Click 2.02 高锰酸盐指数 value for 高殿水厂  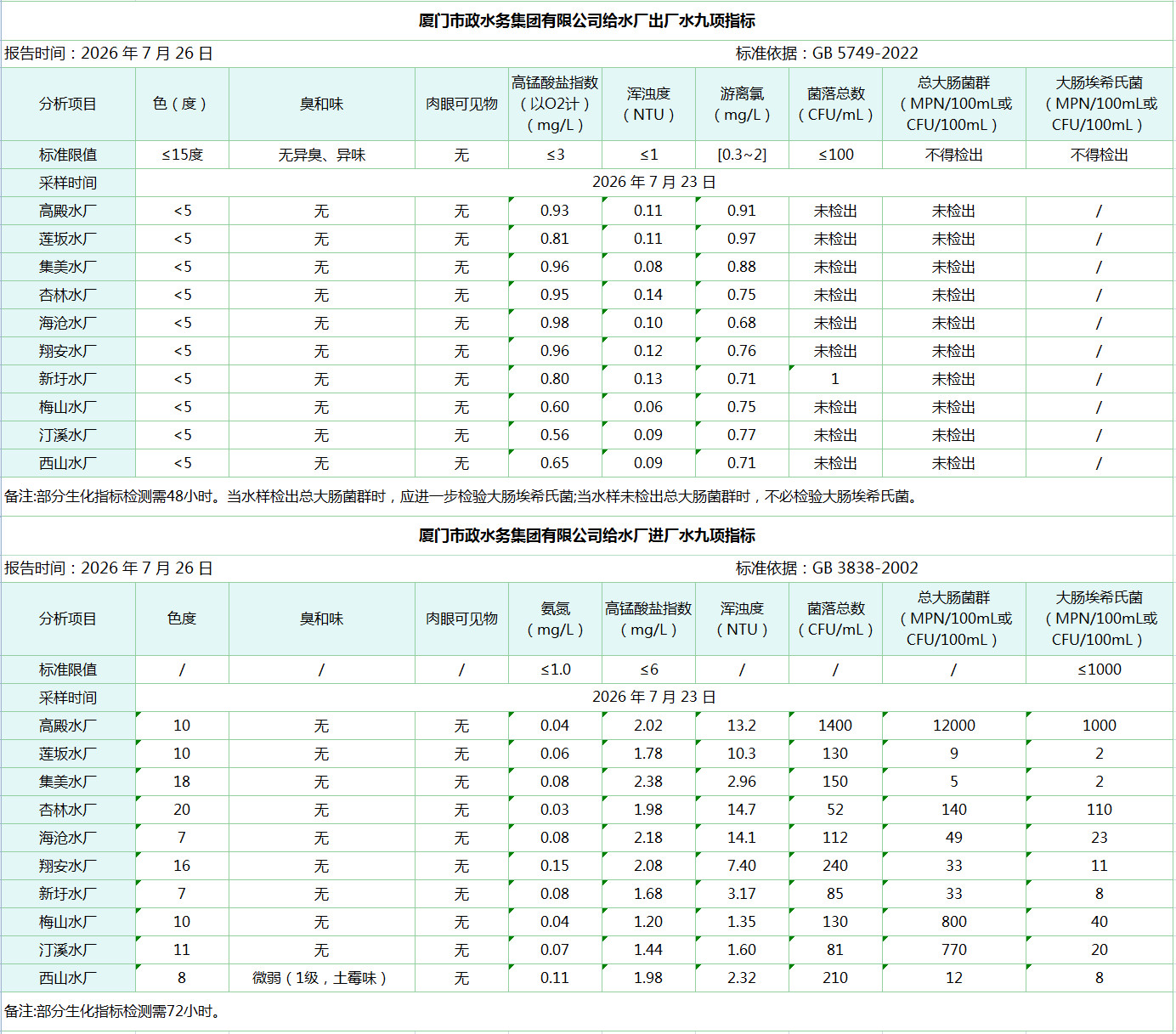[x=648, y=726]
